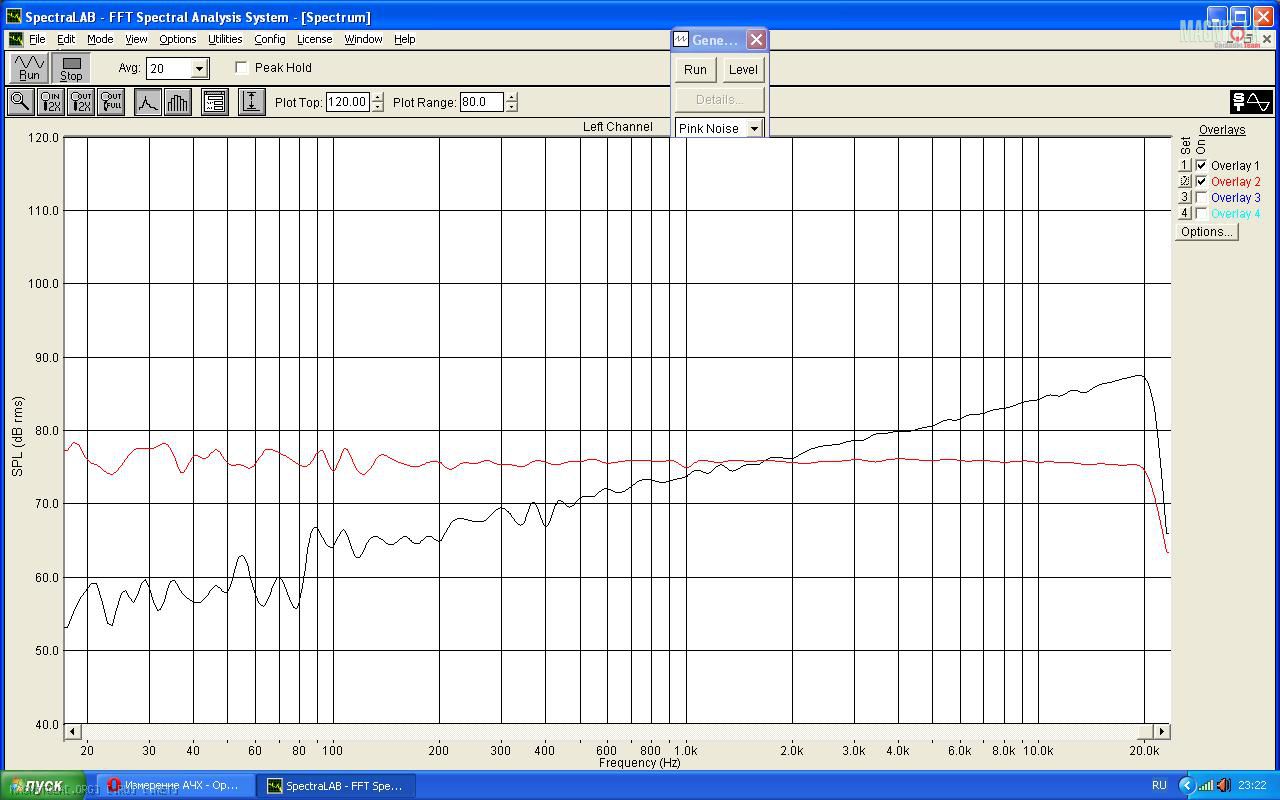Viewport: 1280px width, 800px height.
Task: Click the generator Level button
Action: click(x=743, y=70)
